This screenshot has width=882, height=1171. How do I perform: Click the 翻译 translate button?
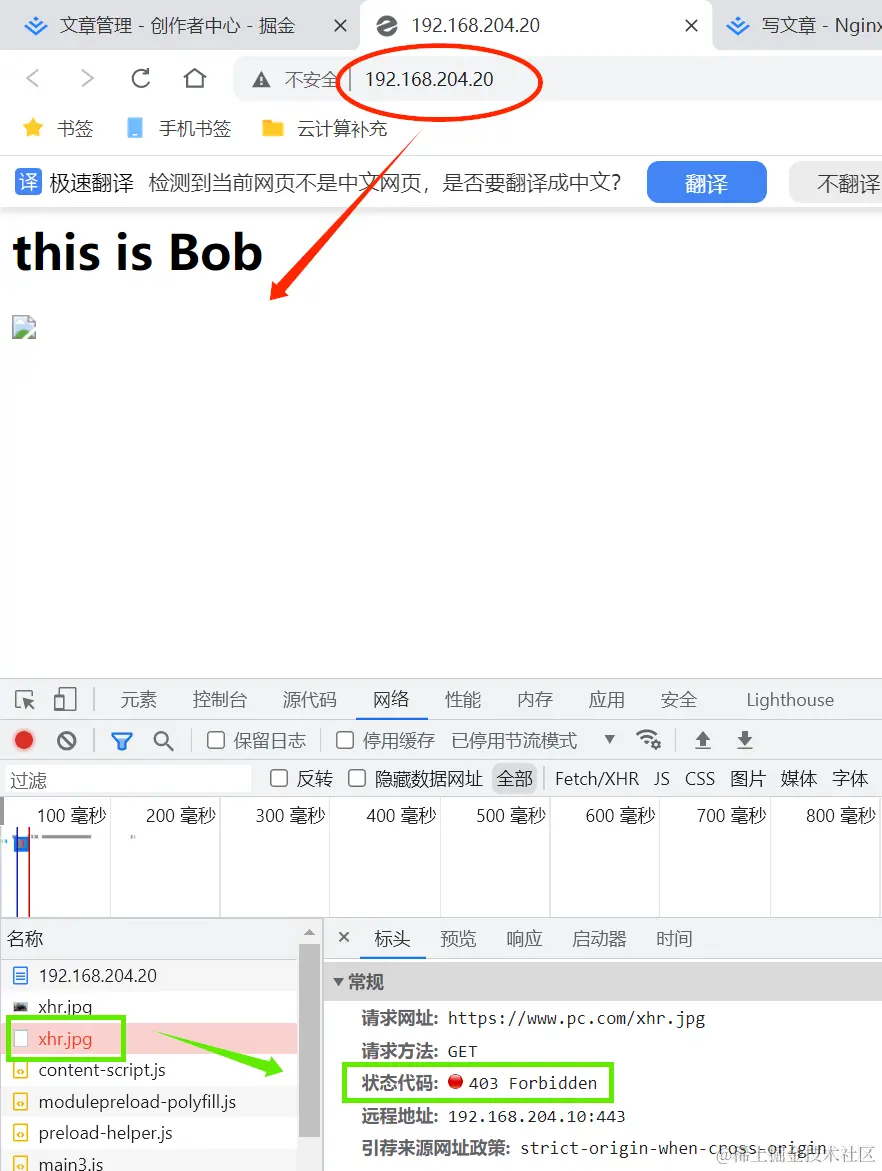click(x=706, y=182)
